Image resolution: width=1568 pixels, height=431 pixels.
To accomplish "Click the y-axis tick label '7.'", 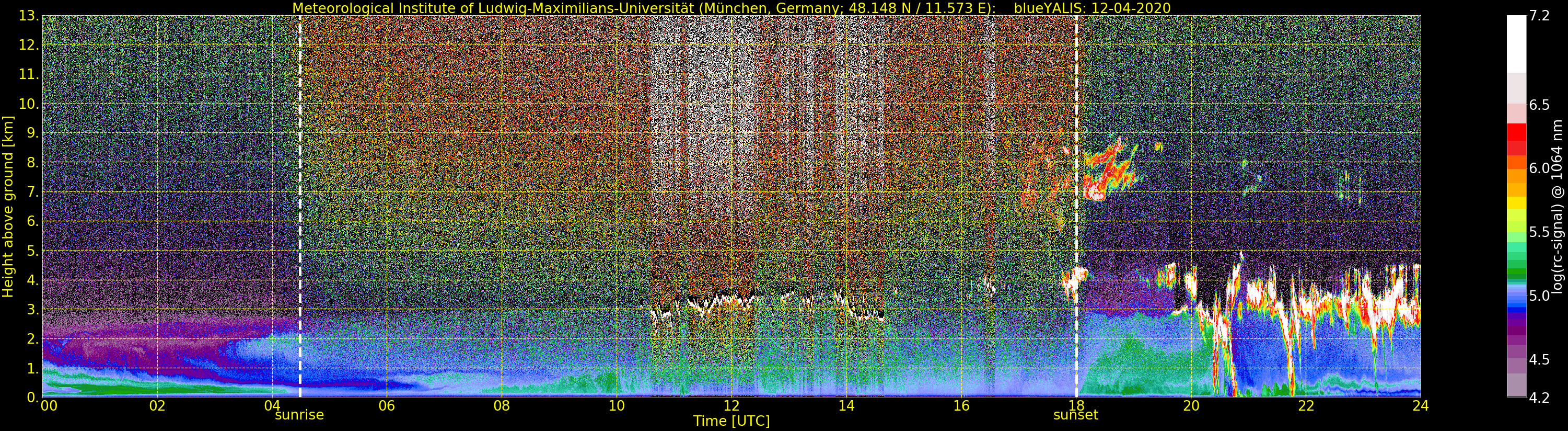I will tap(32, 191).
